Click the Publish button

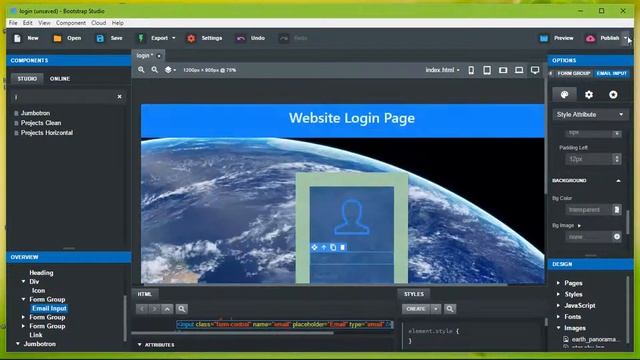602,38
